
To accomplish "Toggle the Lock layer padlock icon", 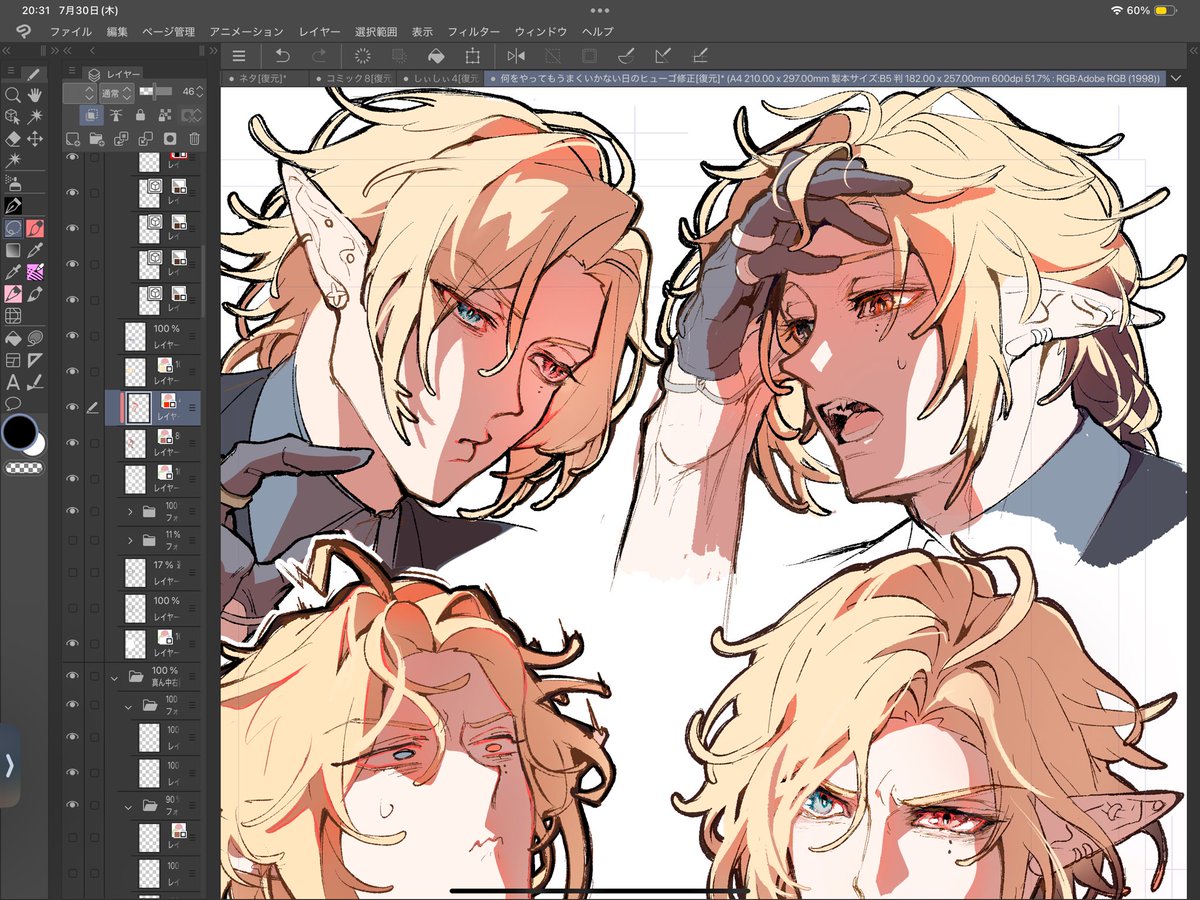I will point(141,116).
